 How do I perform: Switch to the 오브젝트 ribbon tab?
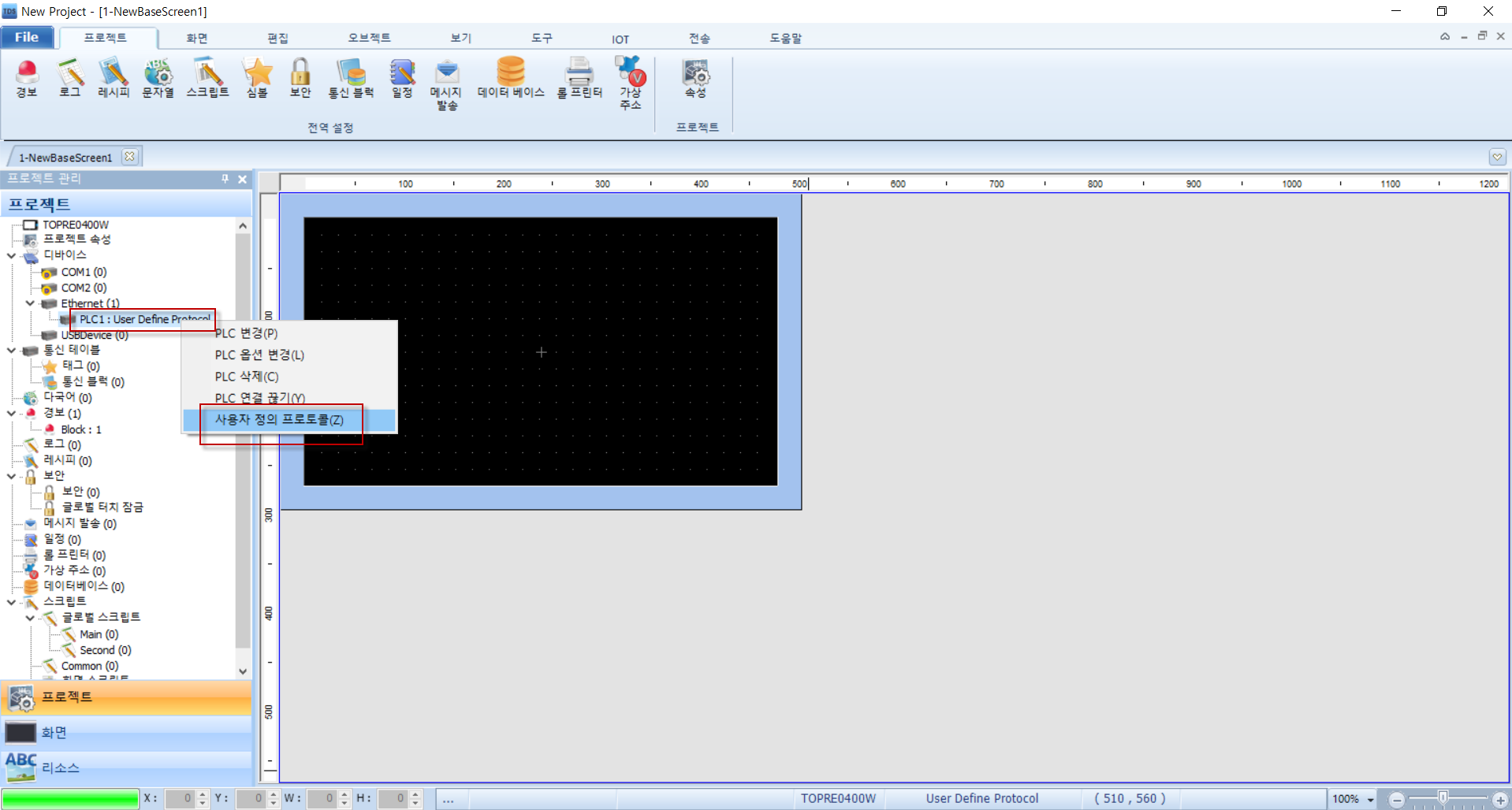[x=369, y=38]
